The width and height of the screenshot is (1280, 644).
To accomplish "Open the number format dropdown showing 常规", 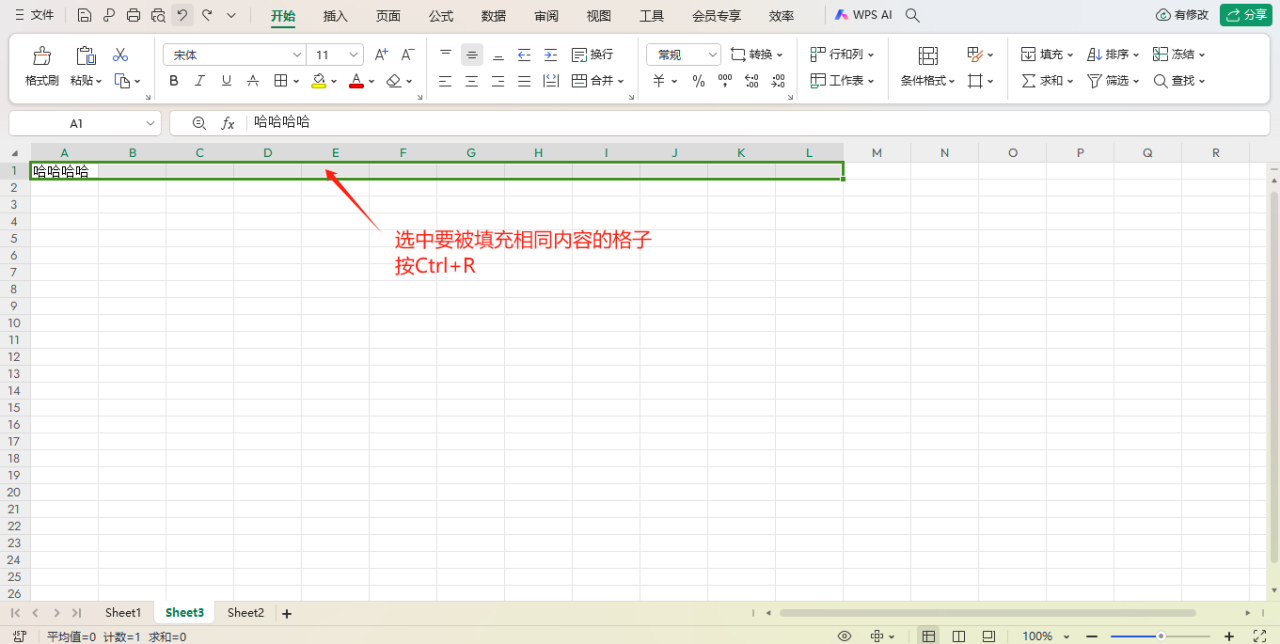I will [713, 55].
